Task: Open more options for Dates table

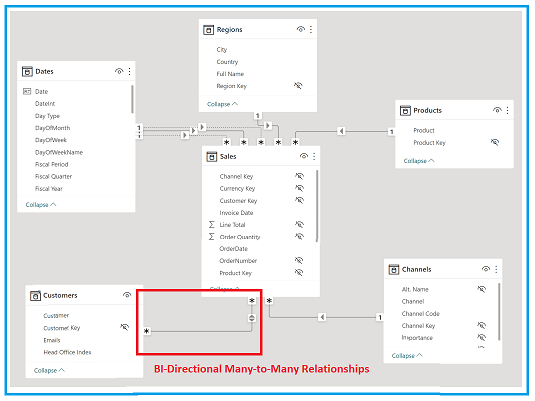Action: [129, 71]
